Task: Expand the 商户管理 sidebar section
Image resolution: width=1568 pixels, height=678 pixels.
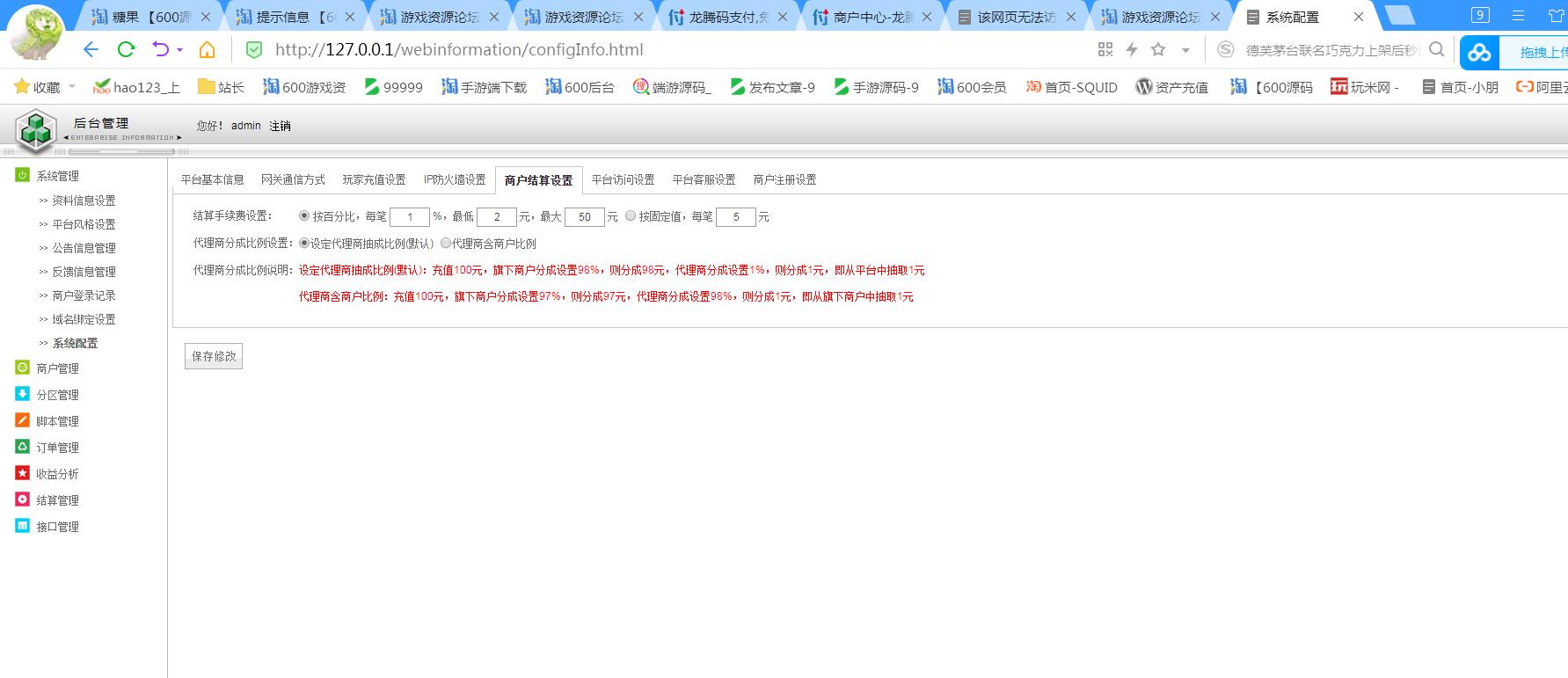Action: pyautogui.click(x=57, y=368)
